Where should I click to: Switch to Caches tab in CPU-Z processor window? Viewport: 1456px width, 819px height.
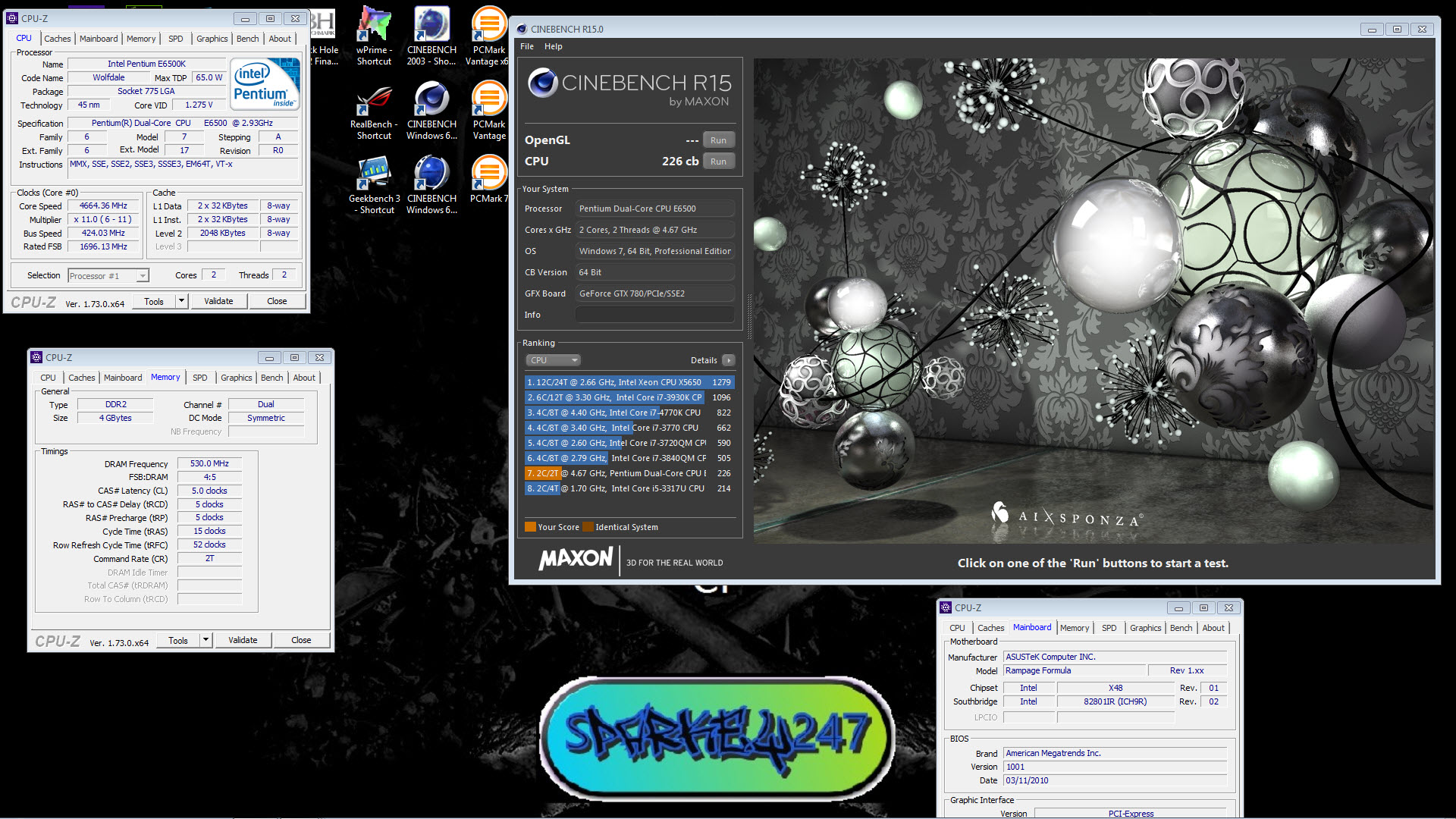pos(57,39)
